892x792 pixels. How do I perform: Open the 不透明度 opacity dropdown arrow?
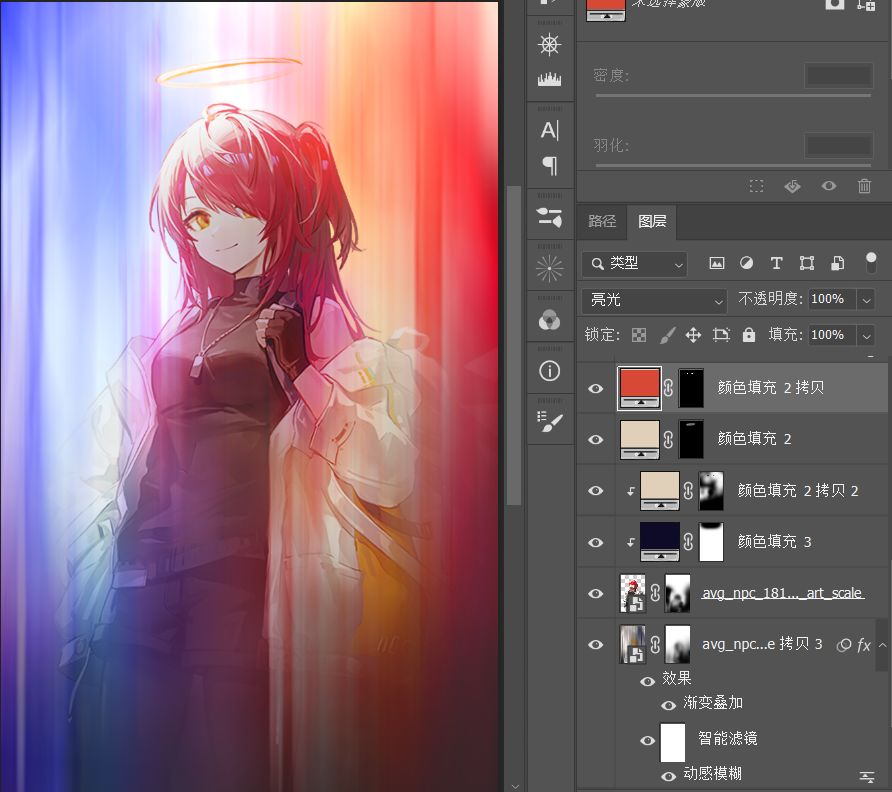coord(864,300)
